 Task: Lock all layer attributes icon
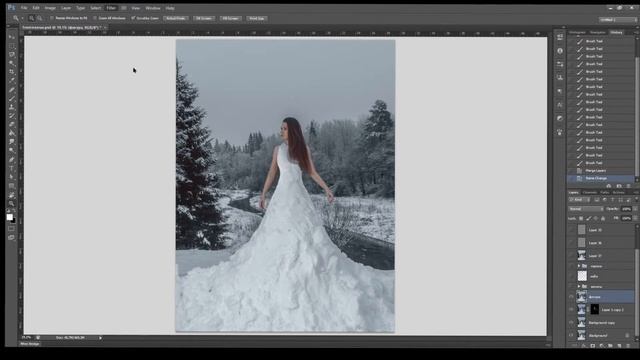click(x=603, y=219)
